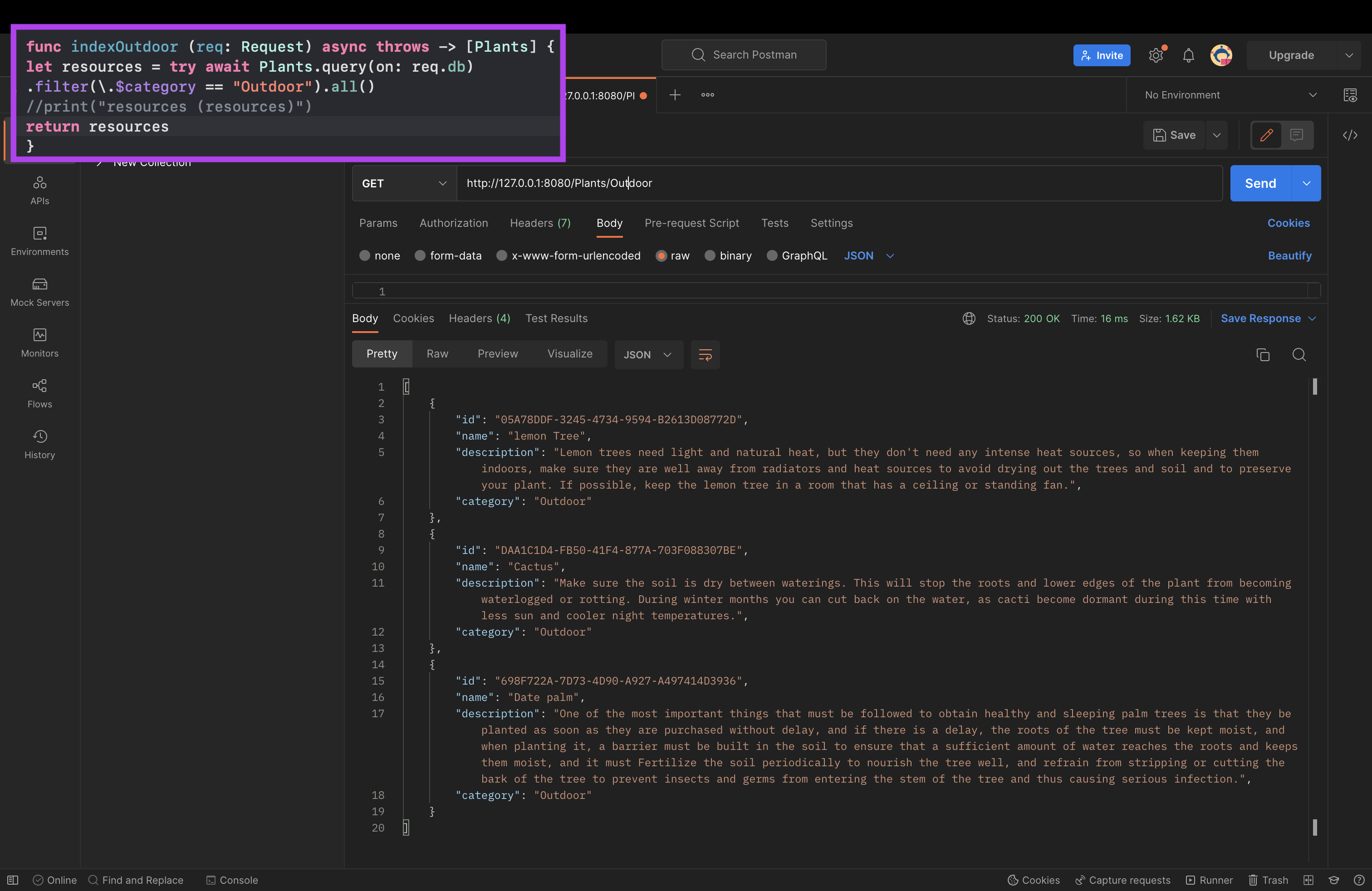Open the APIs sidebar panel
The width and height of the screenshot is (1372, 891).
pyautogui.click(x=39, y=190)
